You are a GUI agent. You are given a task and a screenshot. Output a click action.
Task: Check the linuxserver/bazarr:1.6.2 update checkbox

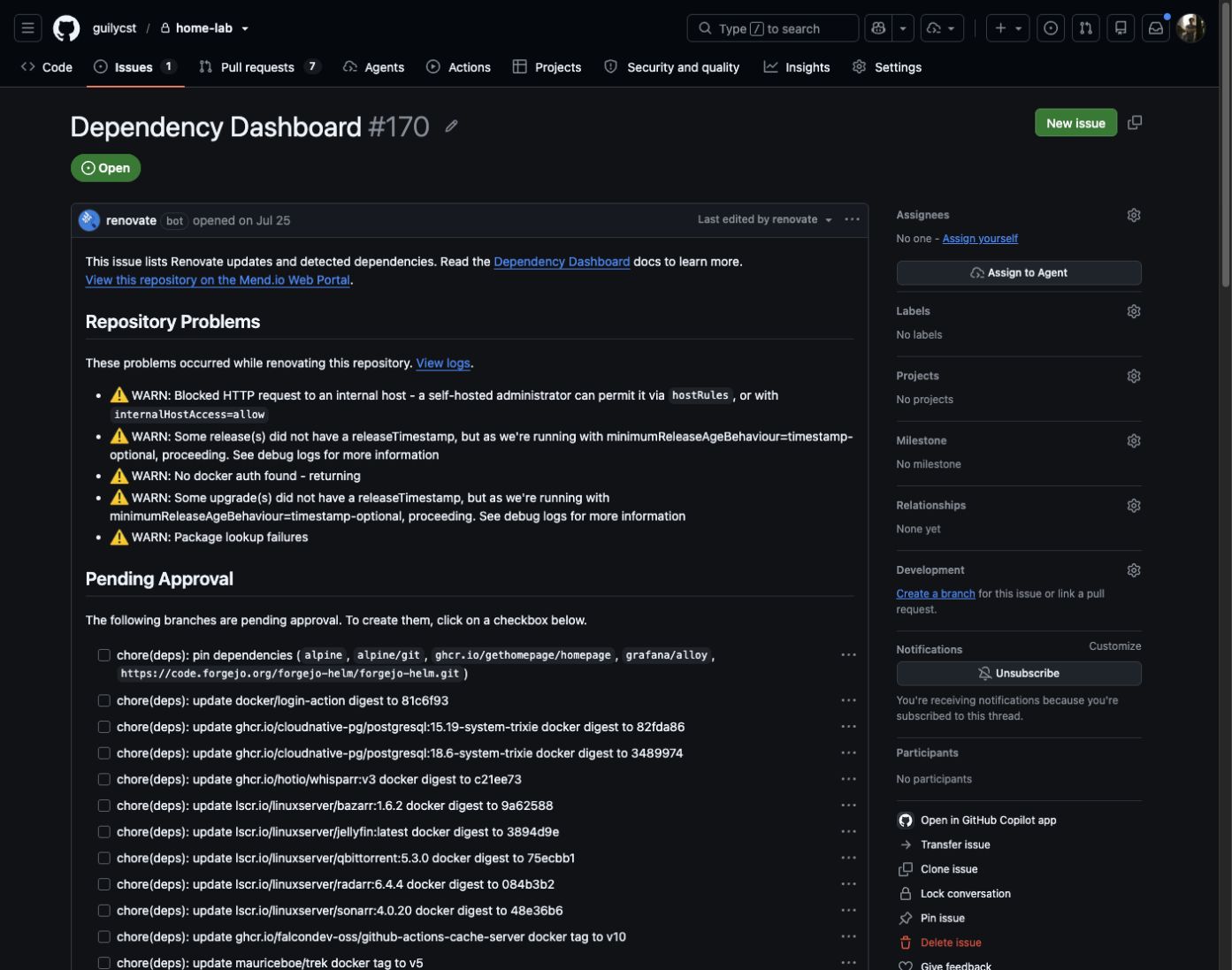pos(104,806)
